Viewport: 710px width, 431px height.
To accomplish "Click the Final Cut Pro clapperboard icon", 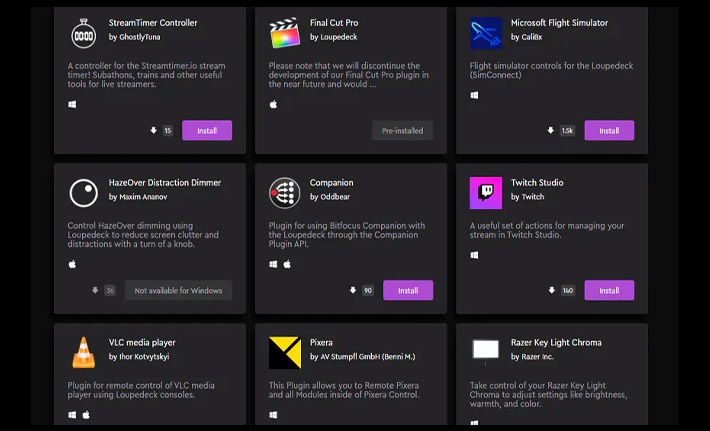I will coord(285,33).
